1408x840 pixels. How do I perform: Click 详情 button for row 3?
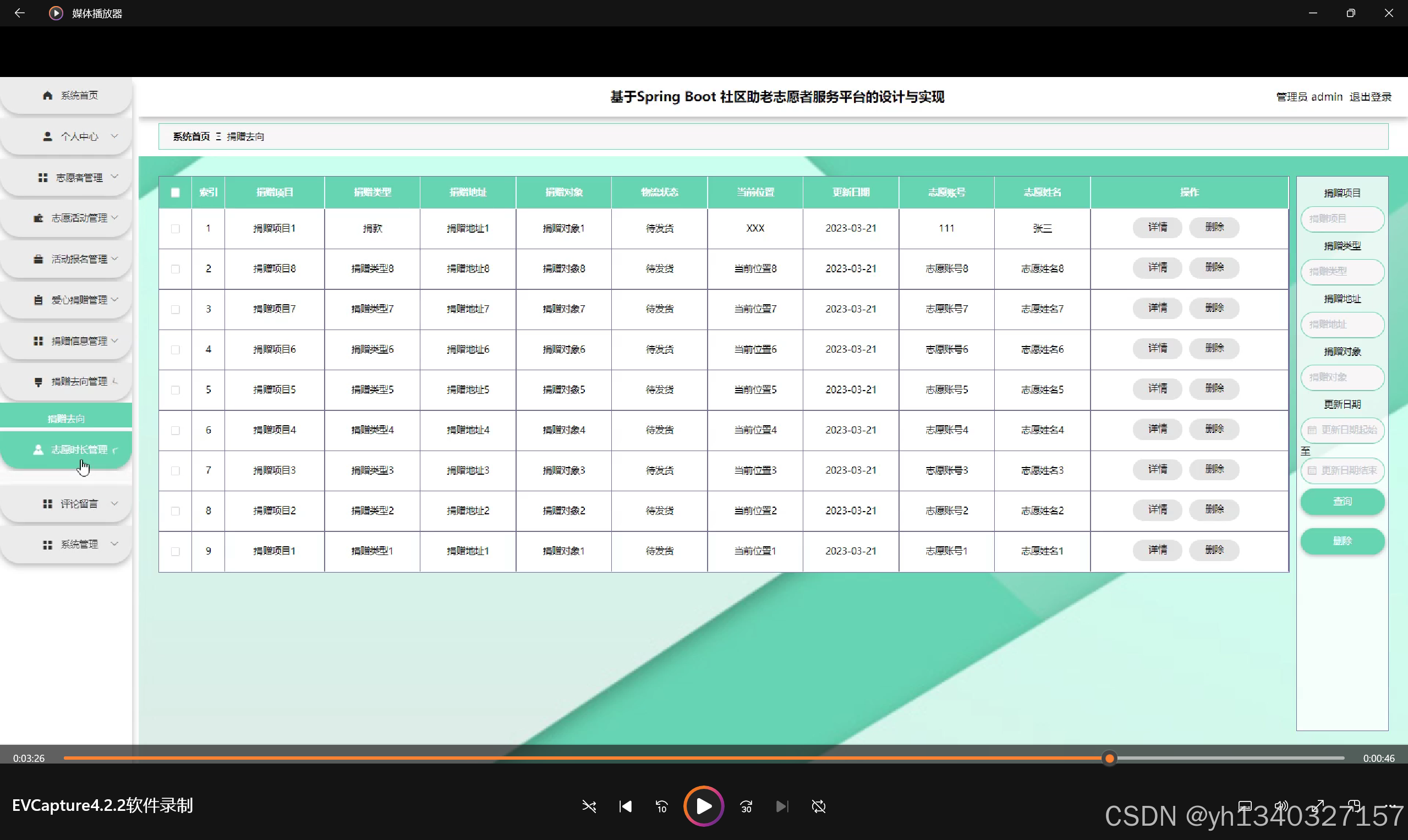click(x=1157, y=308)
